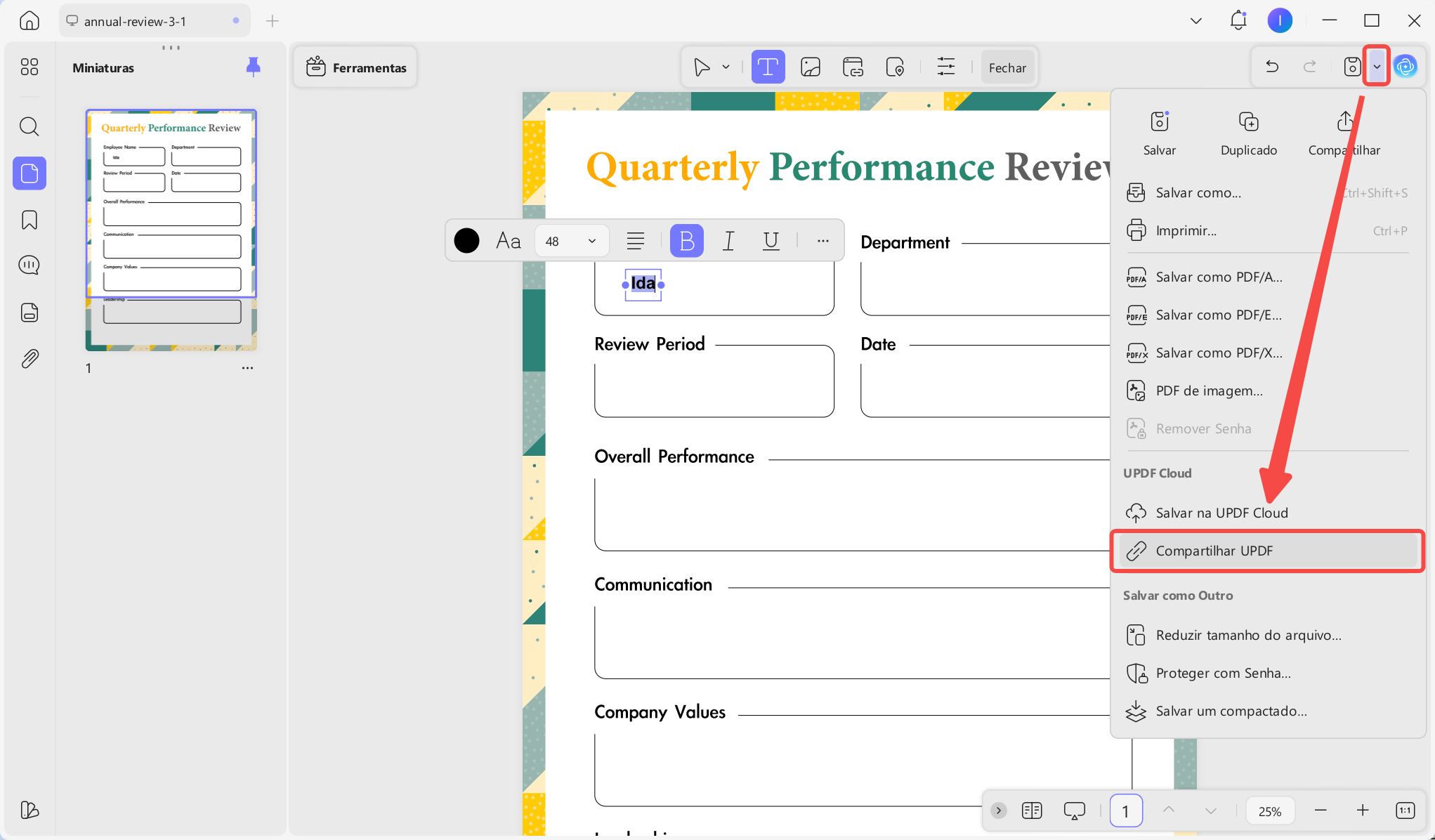
Task: Collapse the save options dropdown arrow
Action: (x=1377, y=67)
